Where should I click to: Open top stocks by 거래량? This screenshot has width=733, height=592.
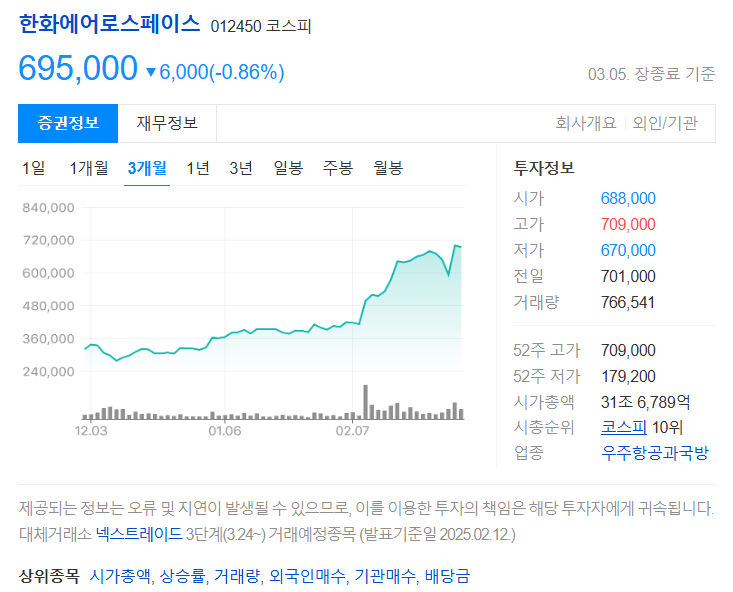click(237, 576)
